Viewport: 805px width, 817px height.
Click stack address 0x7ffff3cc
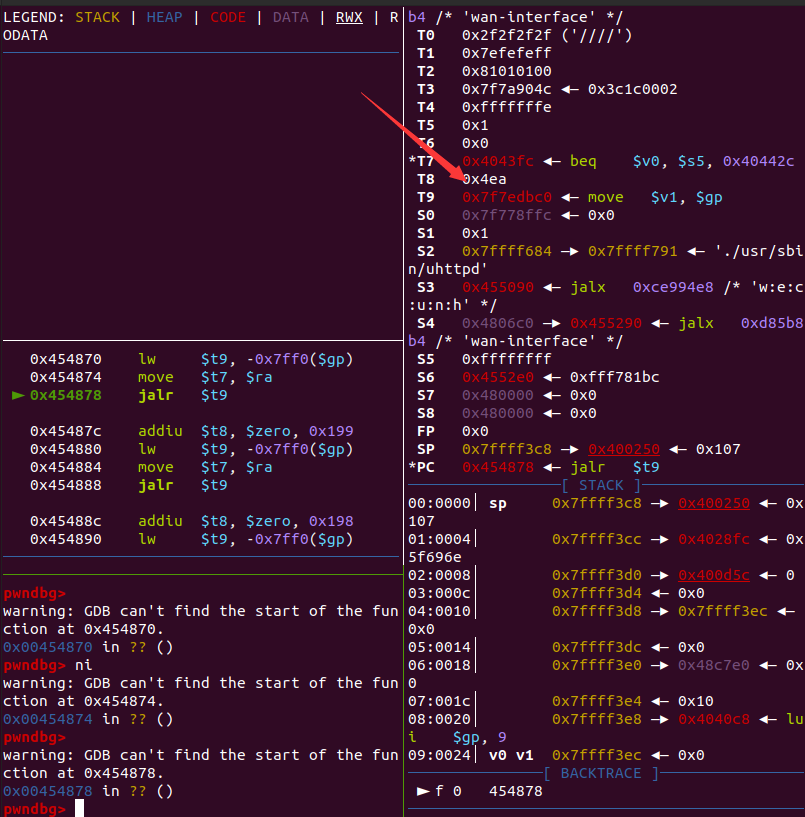coord(597,539)
